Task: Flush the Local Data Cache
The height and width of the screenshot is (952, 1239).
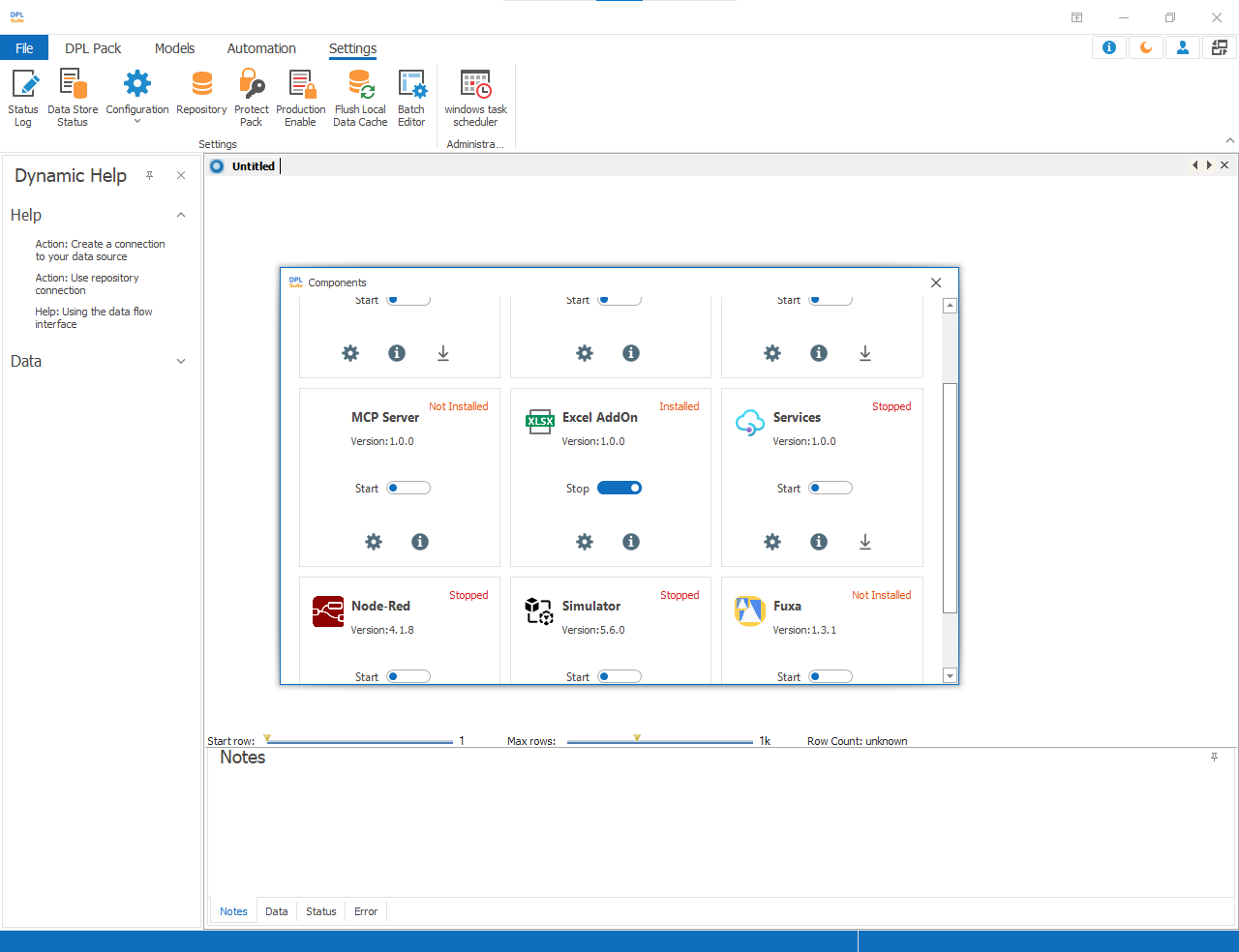Action: pyautogui.click(x=360, y=98)
